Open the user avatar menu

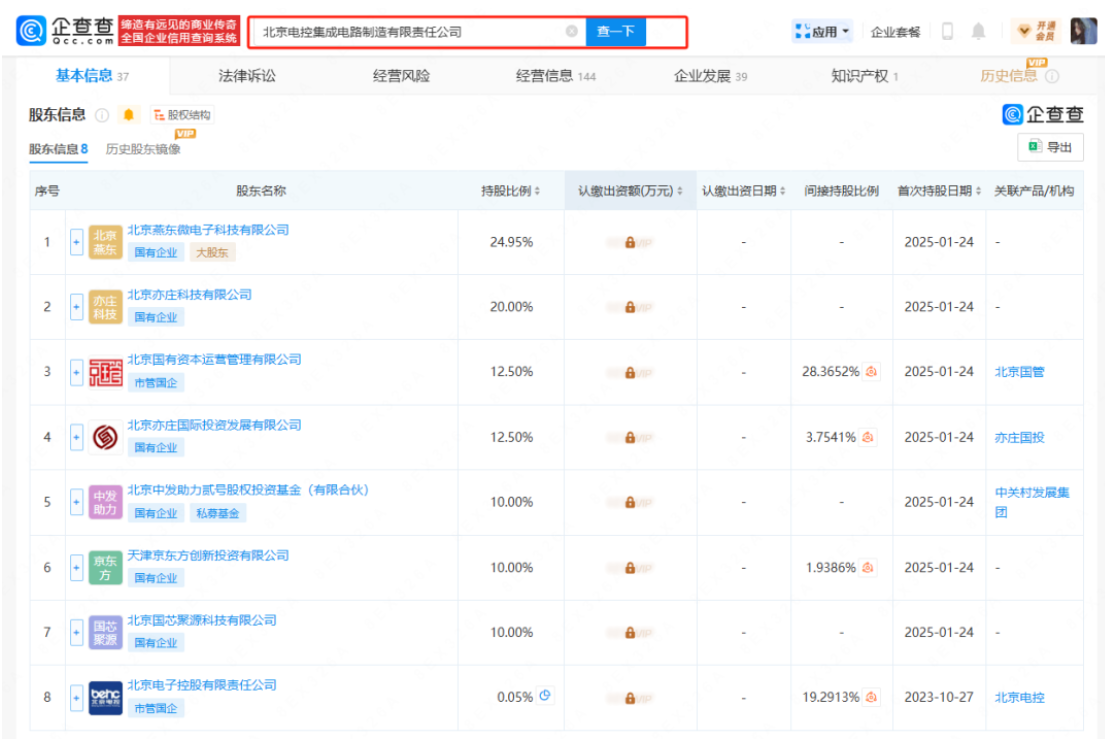[1083, 31]
